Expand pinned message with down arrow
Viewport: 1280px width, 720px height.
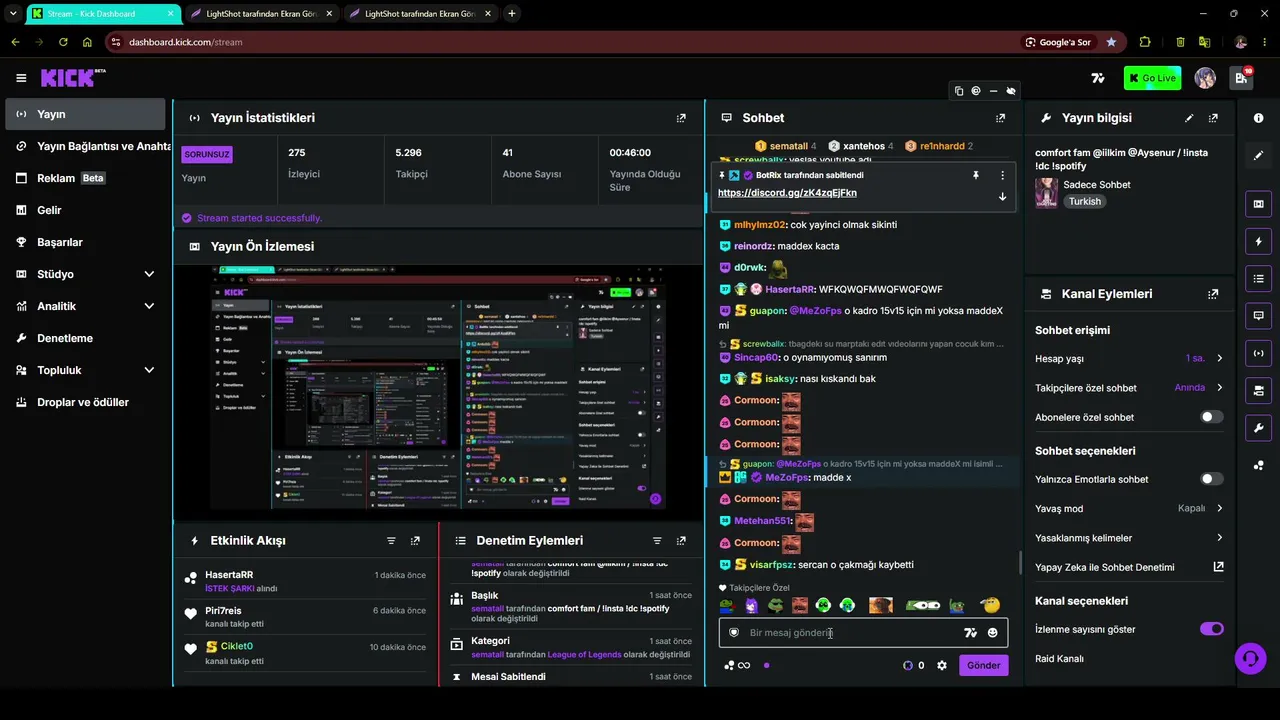[x=1002, y=196]
